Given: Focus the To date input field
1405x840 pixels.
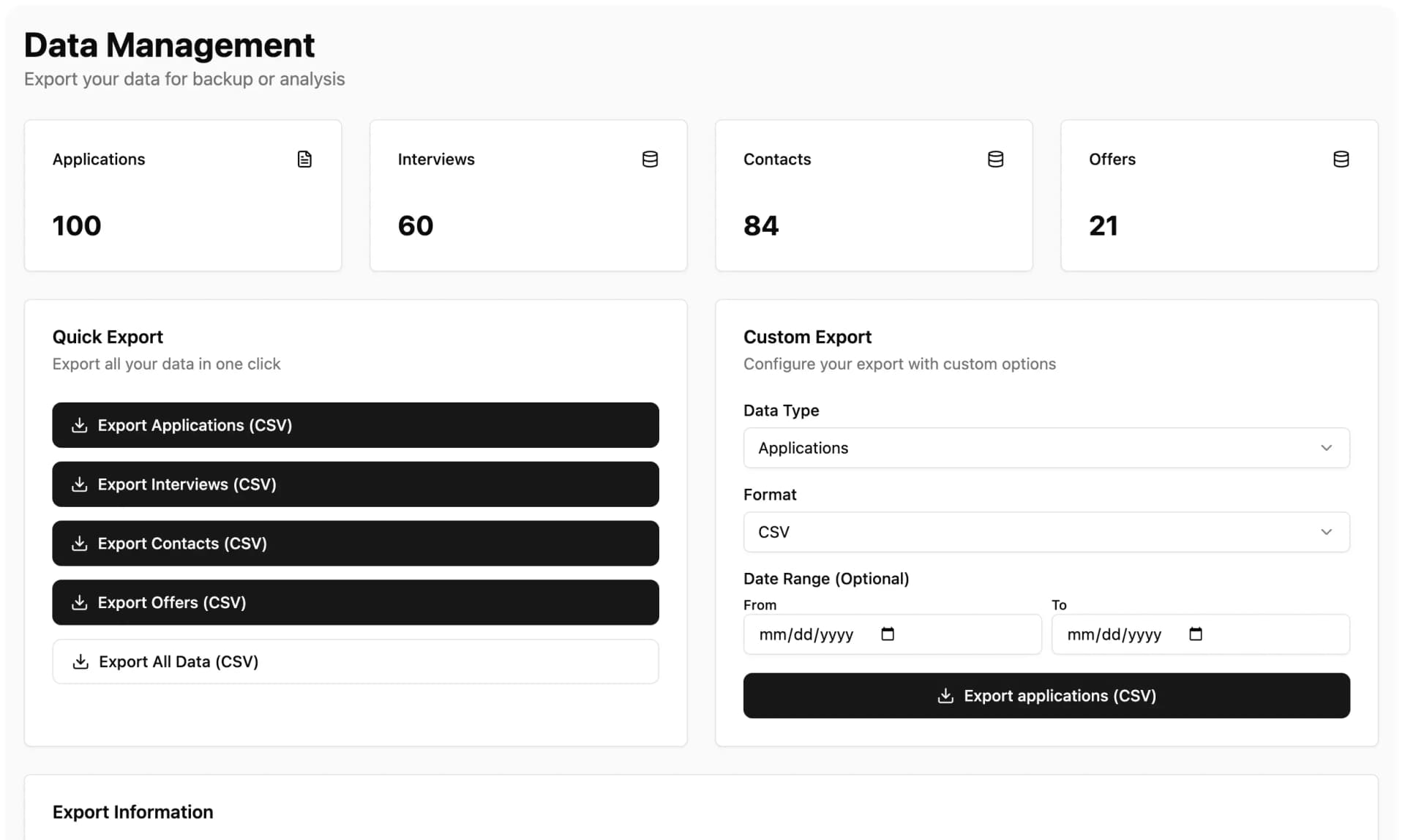Looking at the screenshot, I should tap(1114, 634).
